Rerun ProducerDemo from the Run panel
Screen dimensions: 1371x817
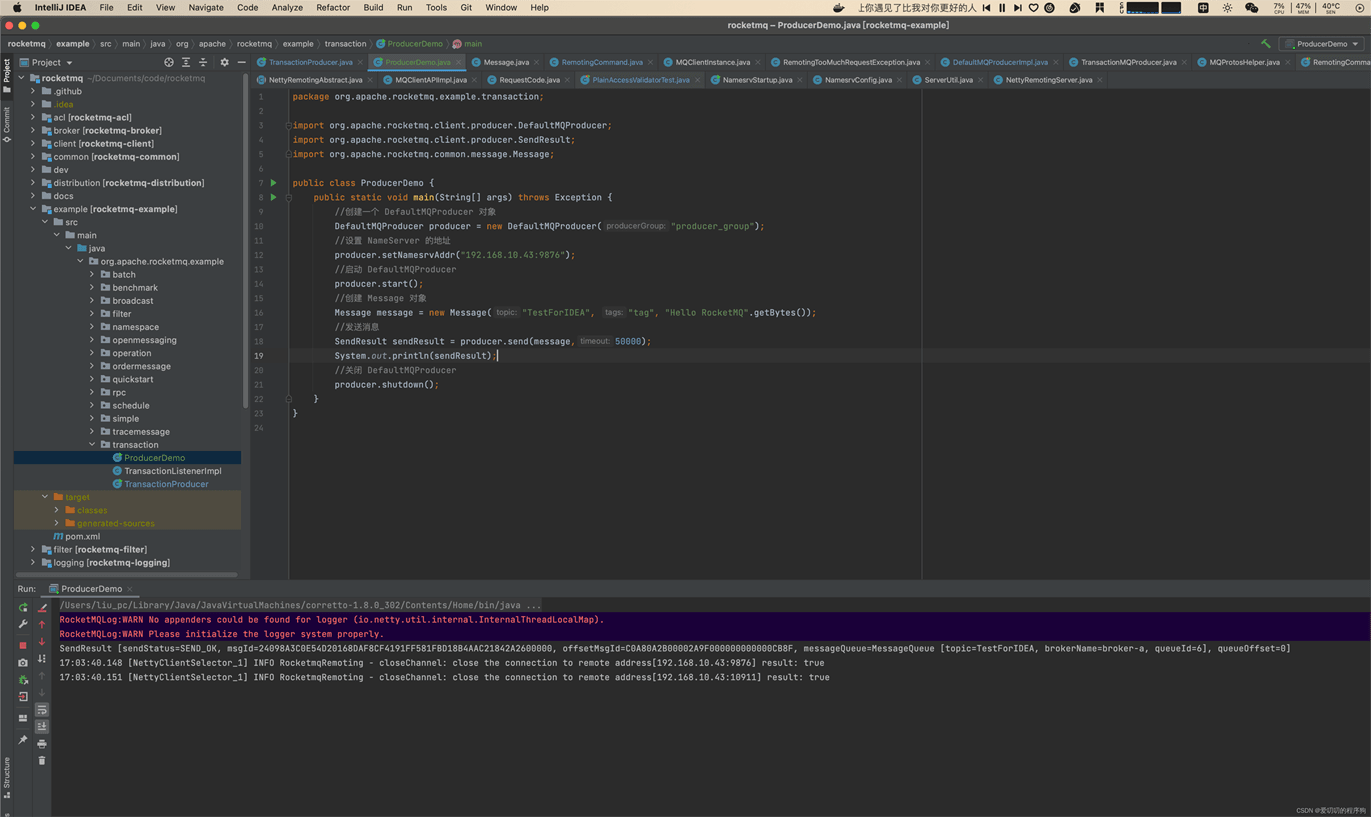pos(23,607)
